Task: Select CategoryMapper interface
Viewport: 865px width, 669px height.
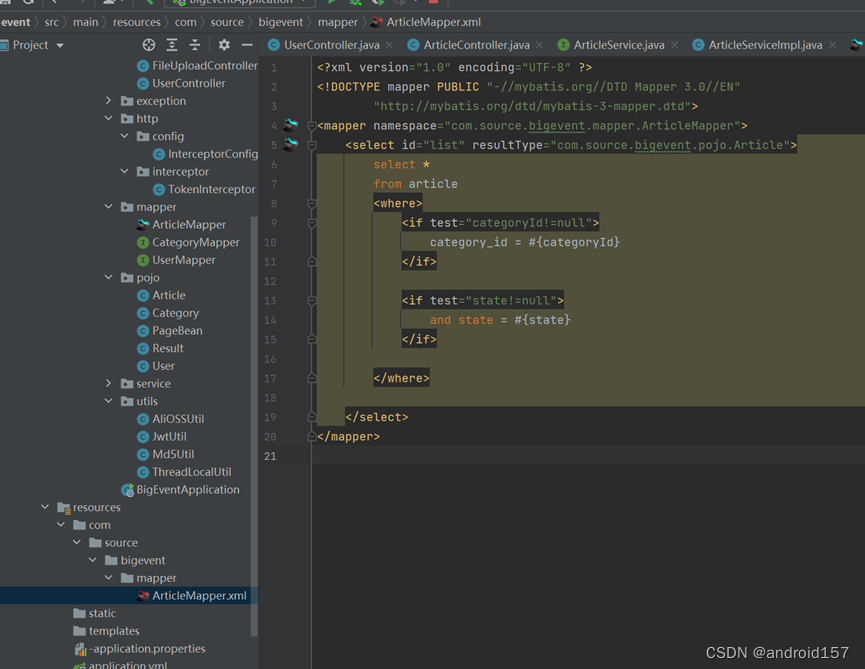Action: (x=188, y=242)
